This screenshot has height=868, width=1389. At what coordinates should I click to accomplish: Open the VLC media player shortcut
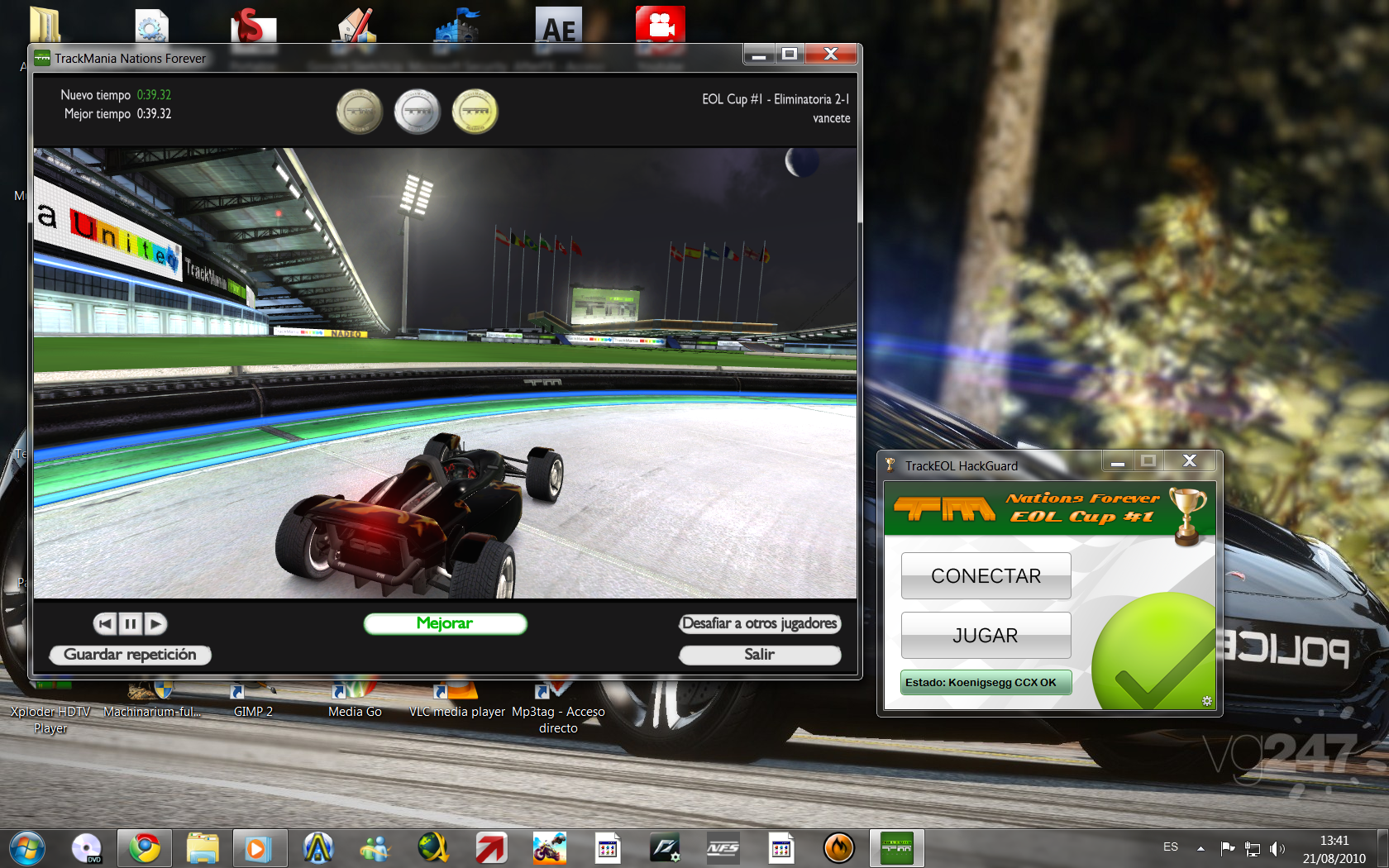(456, 699)
